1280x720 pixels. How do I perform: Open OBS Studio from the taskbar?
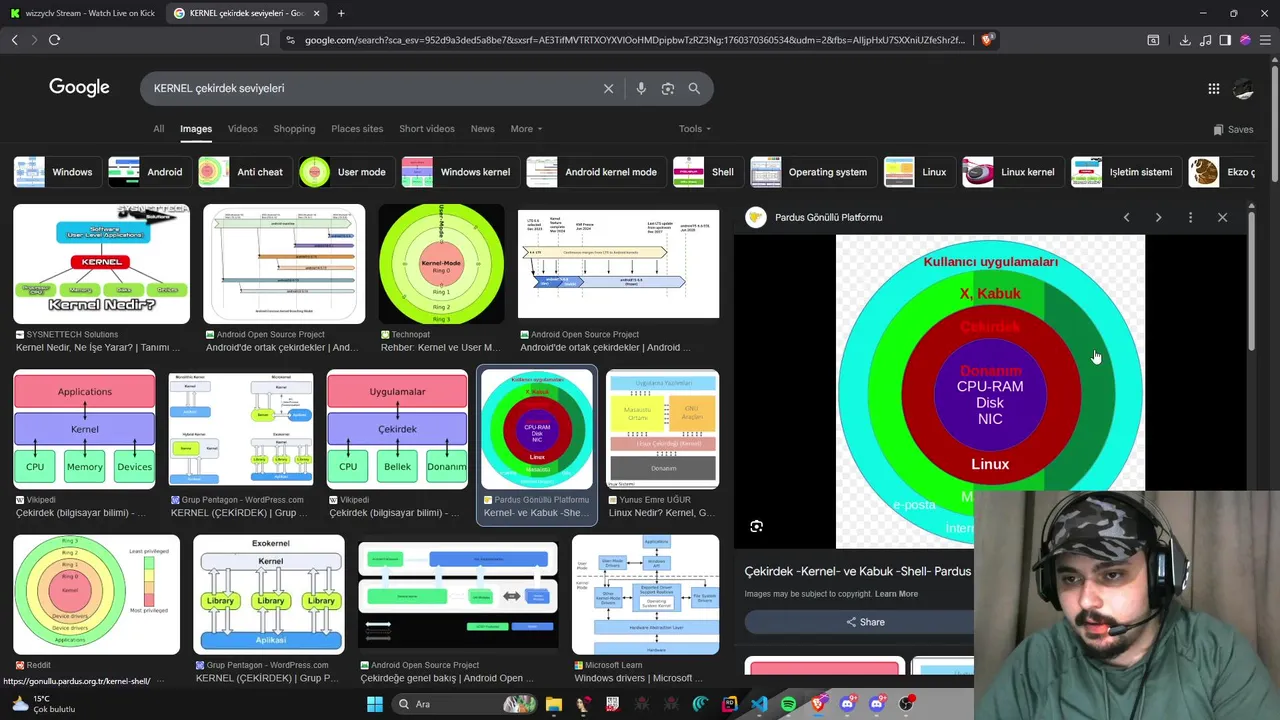coord(906,704)
